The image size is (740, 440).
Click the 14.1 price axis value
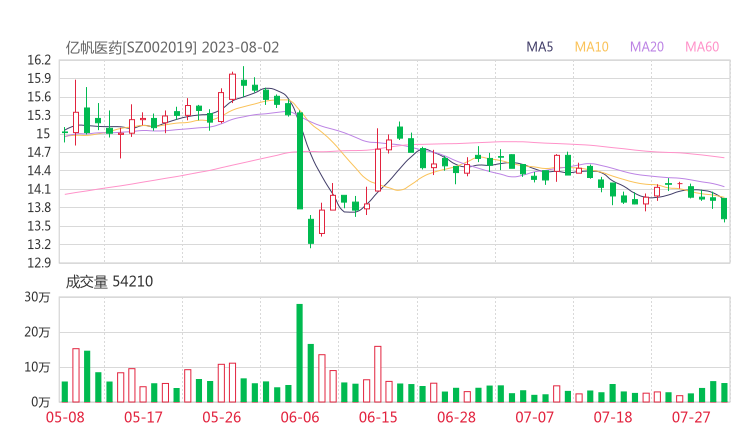coord(39,189)
